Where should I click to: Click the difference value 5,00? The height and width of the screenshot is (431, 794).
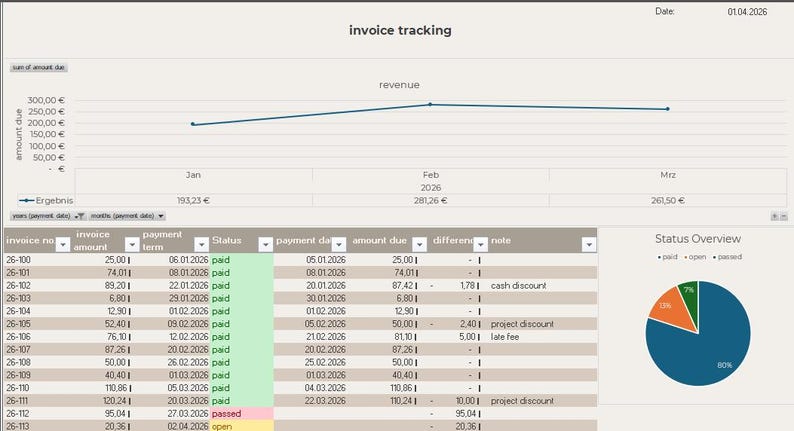click(x=467, y=337)
